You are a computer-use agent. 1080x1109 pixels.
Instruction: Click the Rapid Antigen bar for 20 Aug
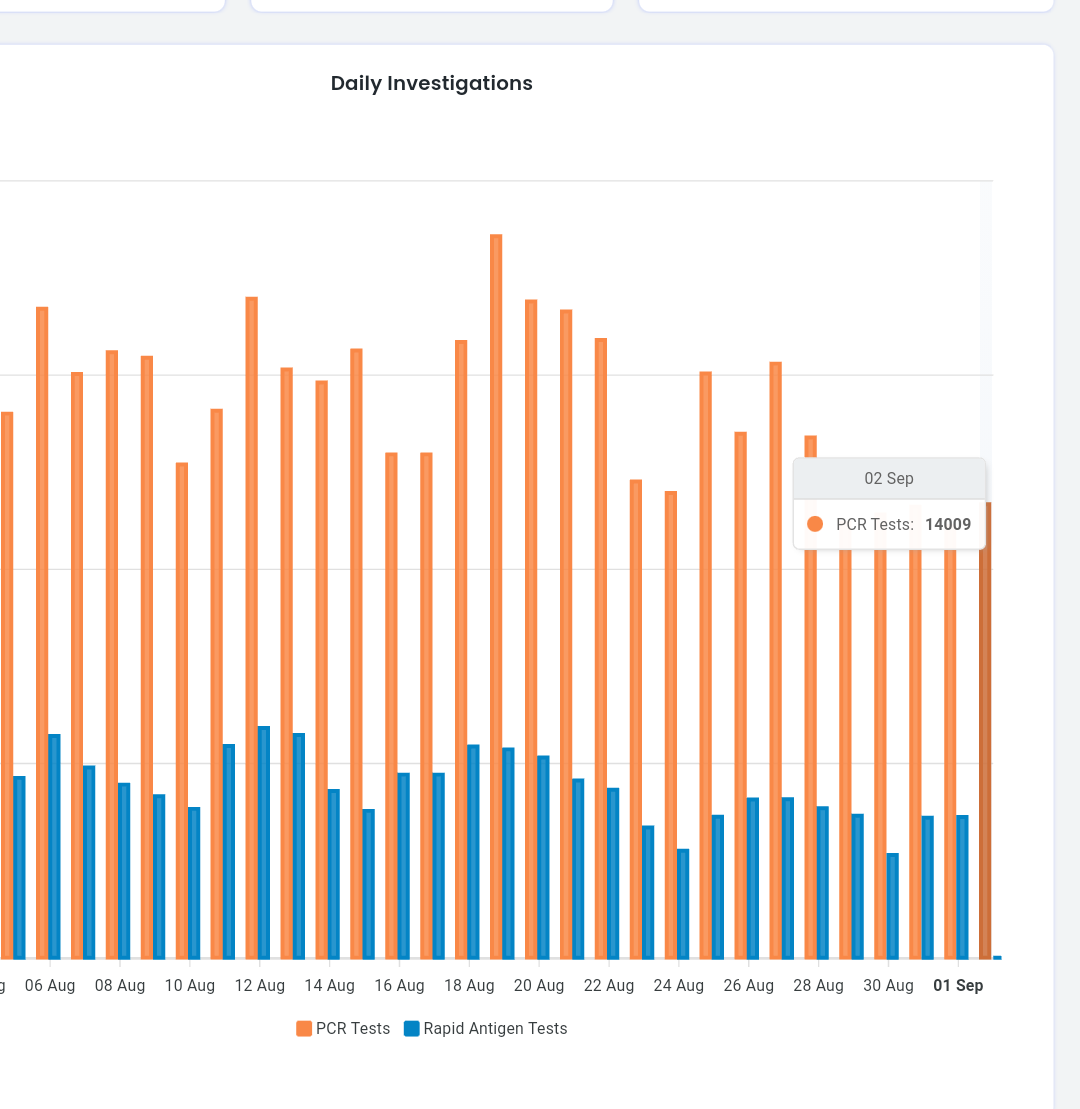tap(543, 857)
